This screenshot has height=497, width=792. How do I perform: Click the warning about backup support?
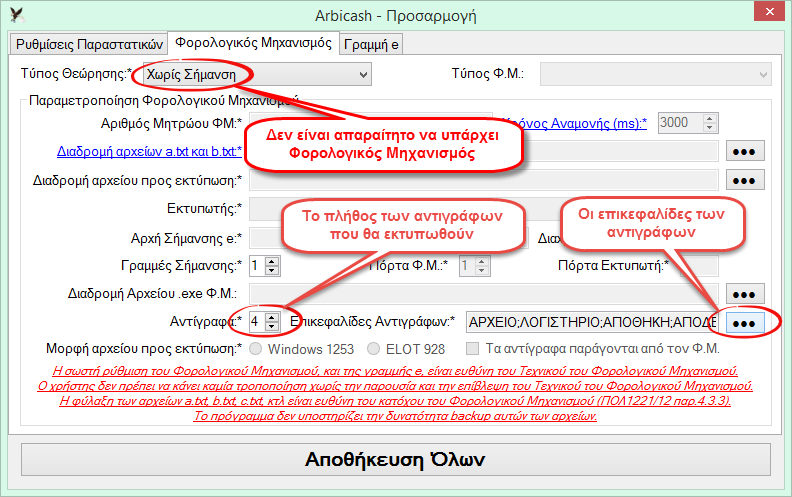pyautogui.click(x=395, y=416)
